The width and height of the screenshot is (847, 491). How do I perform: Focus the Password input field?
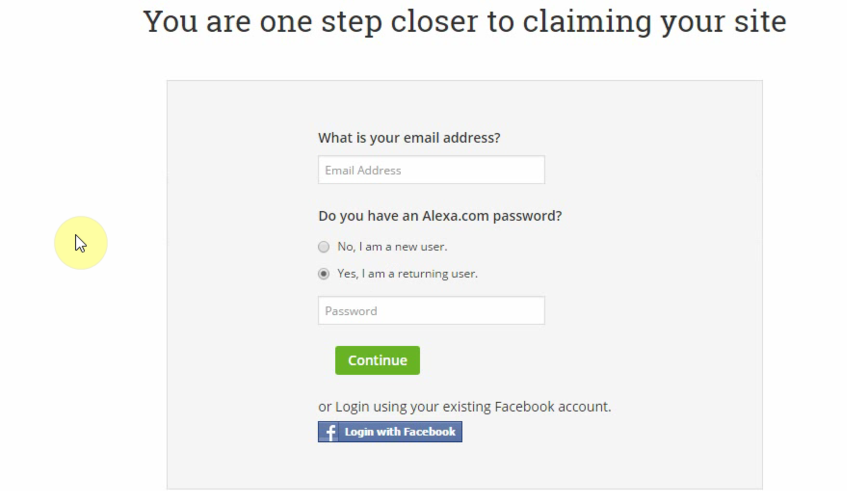(x=431, y=311)
